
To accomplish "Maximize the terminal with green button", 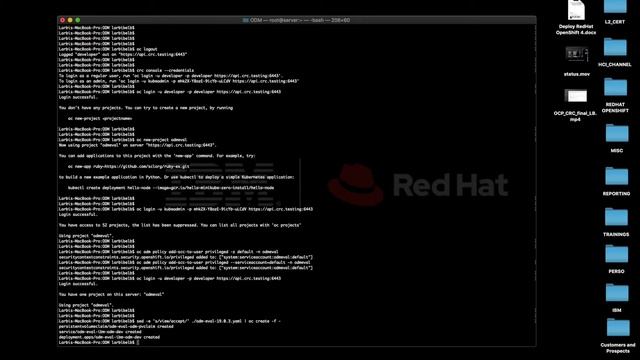I will click(x=78, y=20).
